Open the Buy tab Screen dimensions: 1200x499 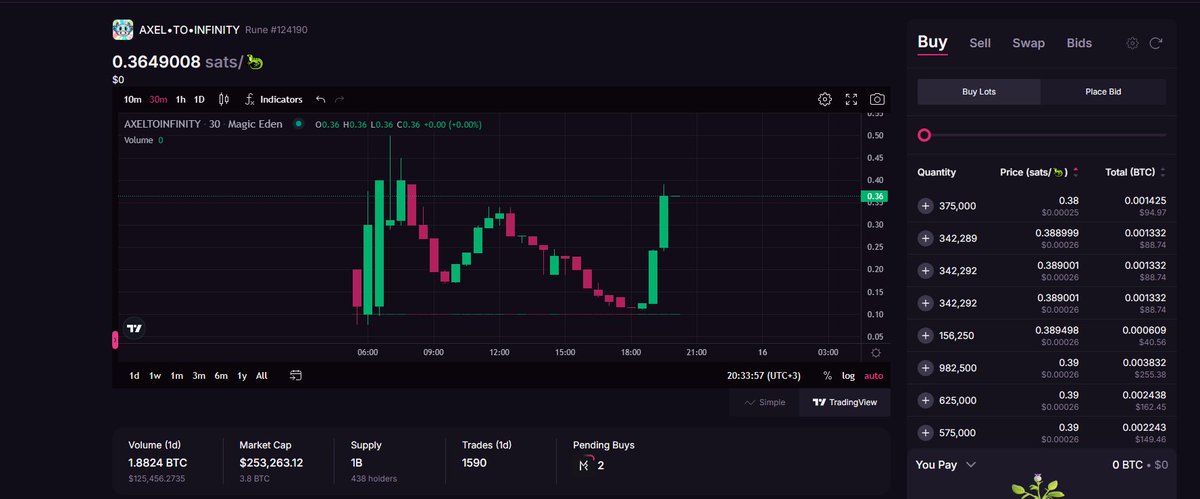pyautogui.click(x=932, y=42)
